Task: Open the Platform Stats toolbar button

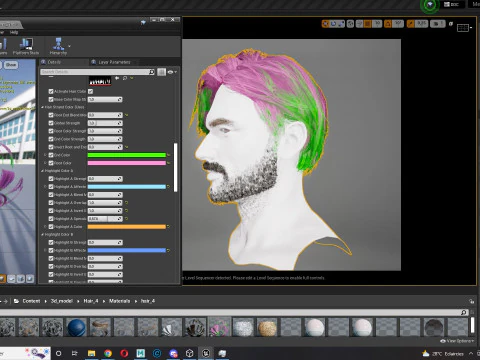Action: [26, 46]
